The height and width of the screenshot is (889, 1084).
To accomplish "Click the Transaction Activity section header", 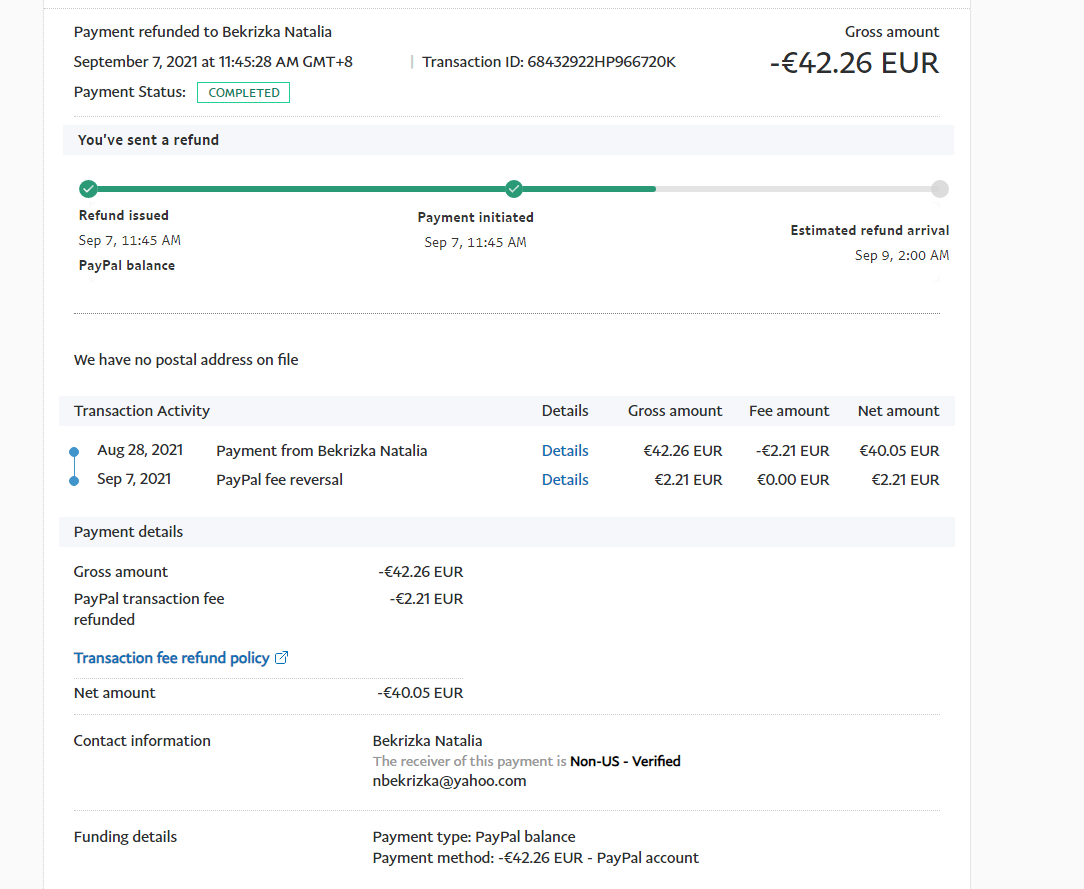I will (x=142, y=411).
